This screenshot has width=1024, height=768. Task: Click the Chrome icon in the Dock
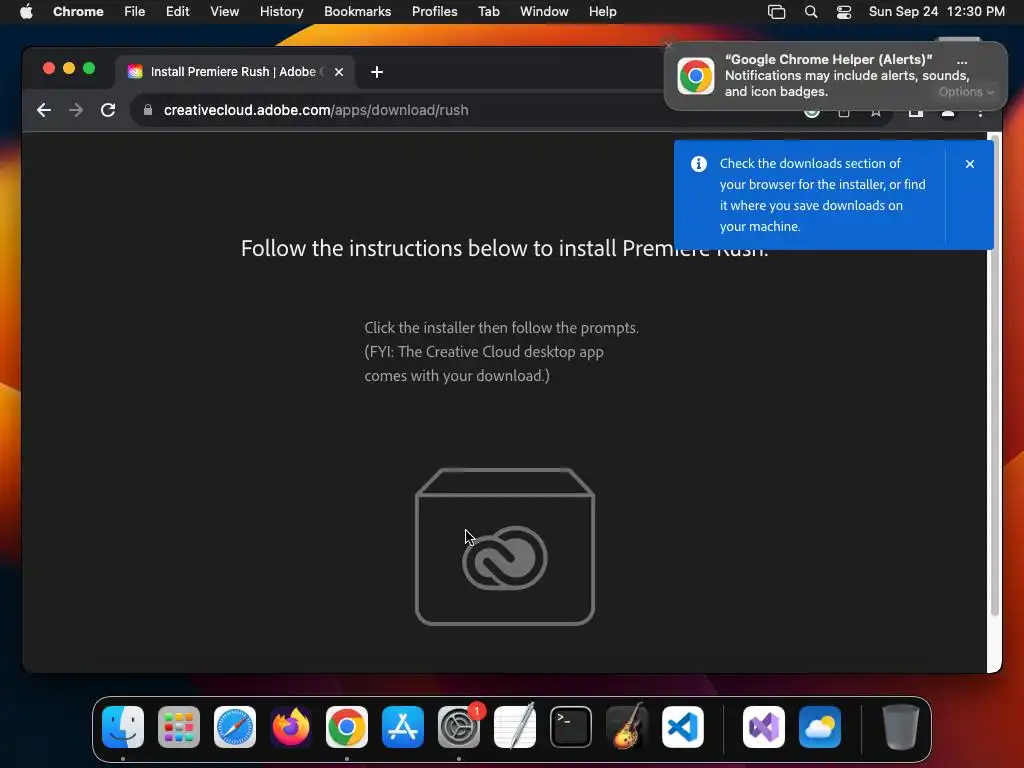(x=347, y=727)
